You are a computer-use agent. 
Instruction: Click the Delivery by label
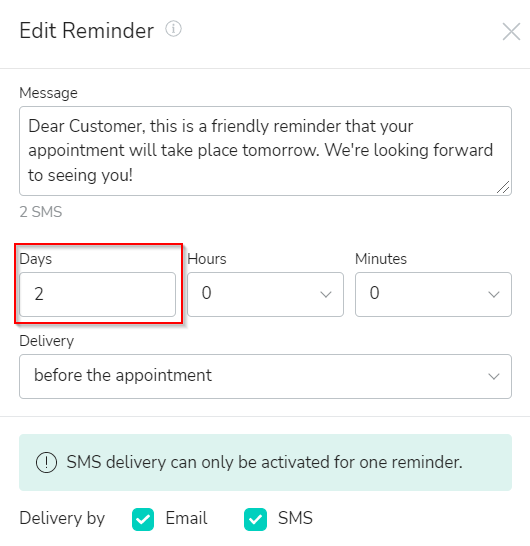(62, 518)
